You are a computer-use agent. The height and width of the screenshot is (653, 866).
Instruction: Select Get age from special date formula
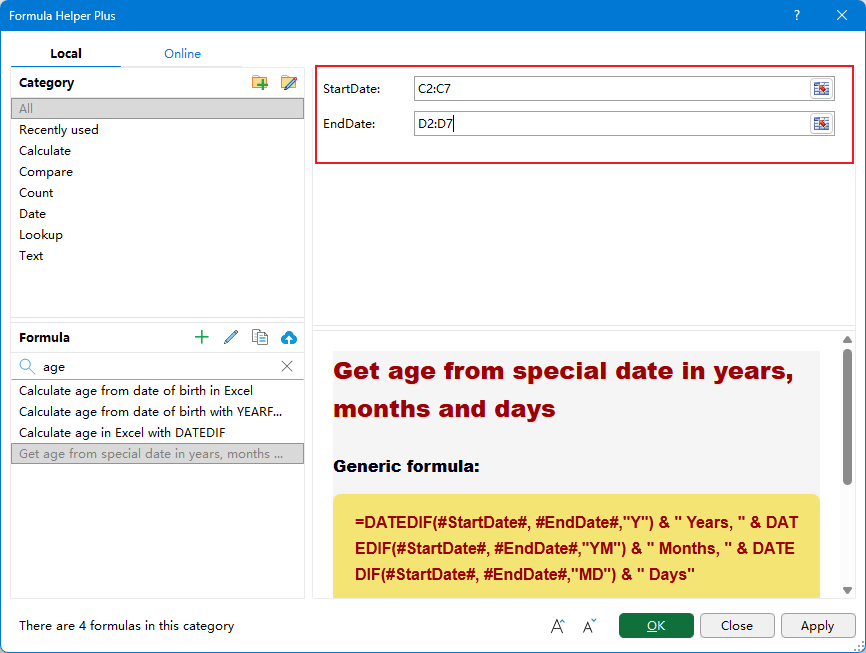pyautogui.click(x=157, y=454)
